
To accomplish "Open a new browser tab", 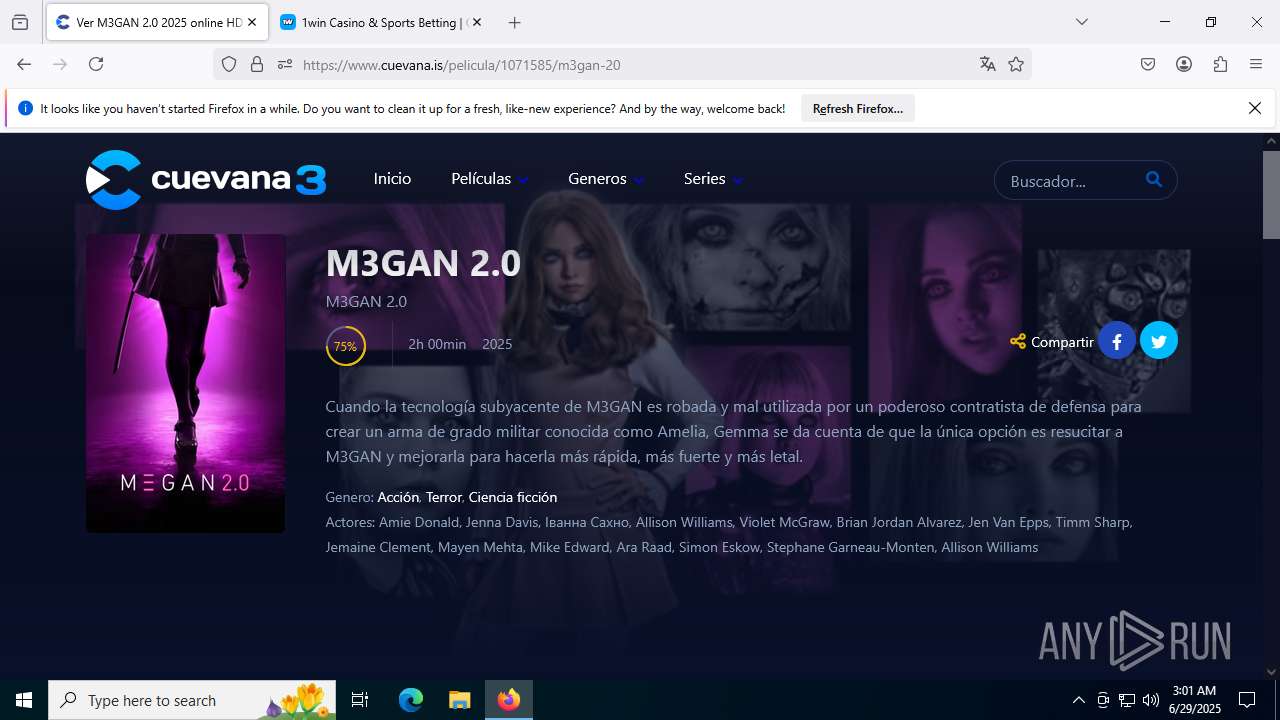I will point(514,22).
